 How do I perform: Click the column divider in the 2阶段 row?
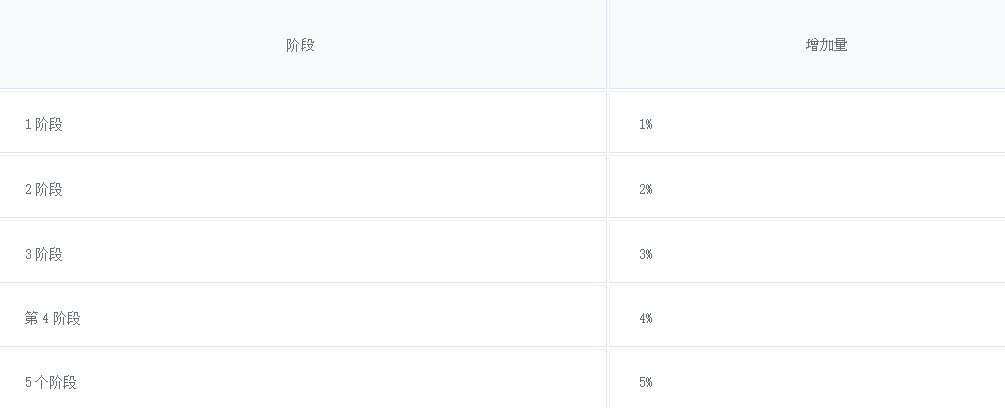607,187
